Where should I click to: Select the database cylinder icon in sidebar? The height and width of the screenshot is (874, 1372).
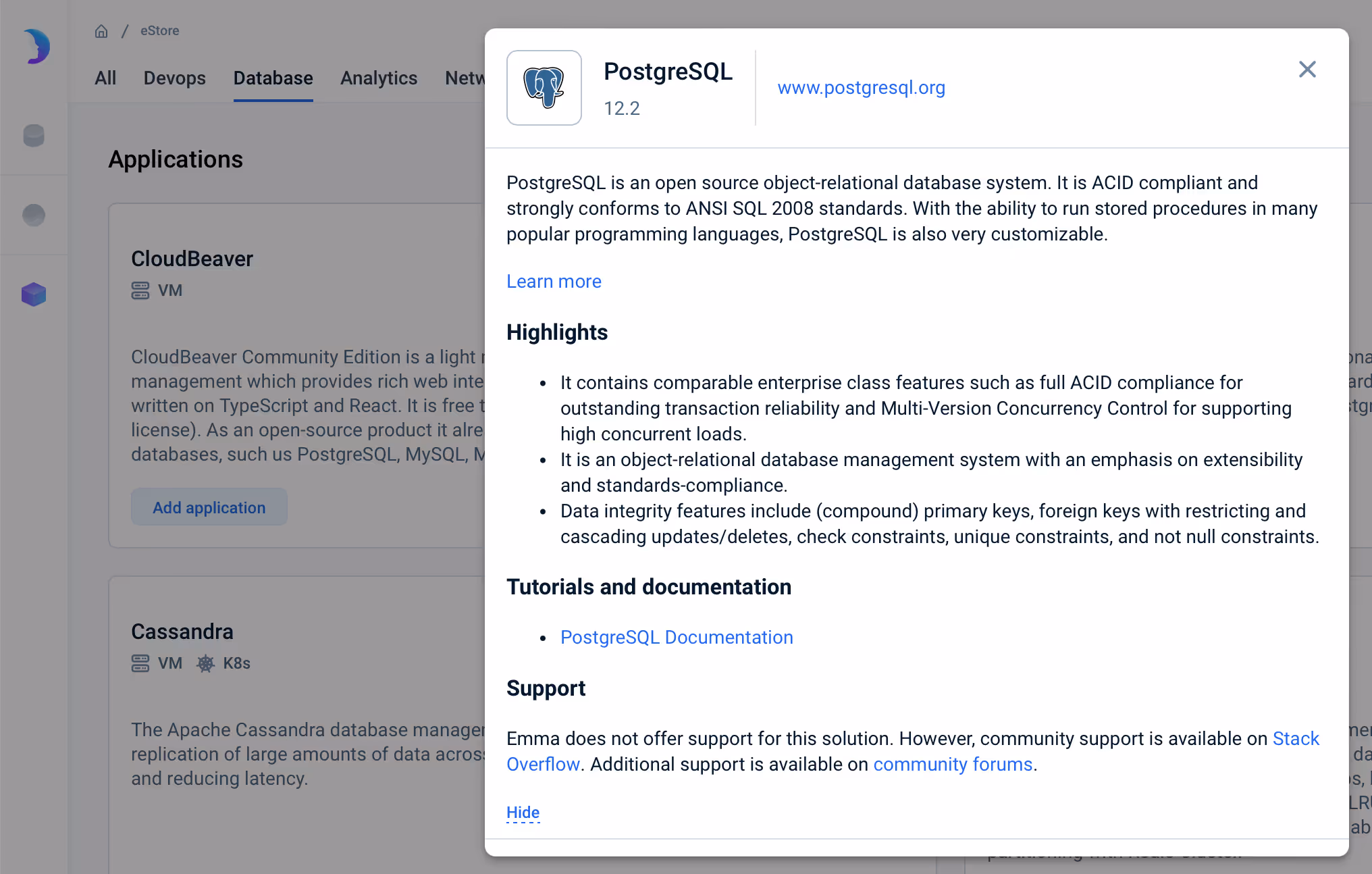[33, 135]
